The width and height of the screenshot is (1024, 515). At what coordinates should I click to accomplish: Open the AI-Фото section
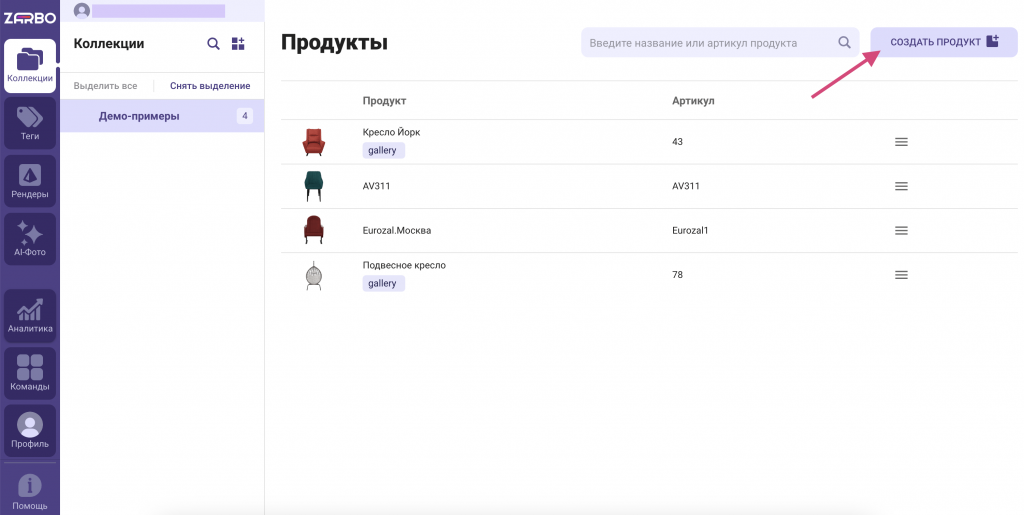pyautogui.click(x=30, y=240)
